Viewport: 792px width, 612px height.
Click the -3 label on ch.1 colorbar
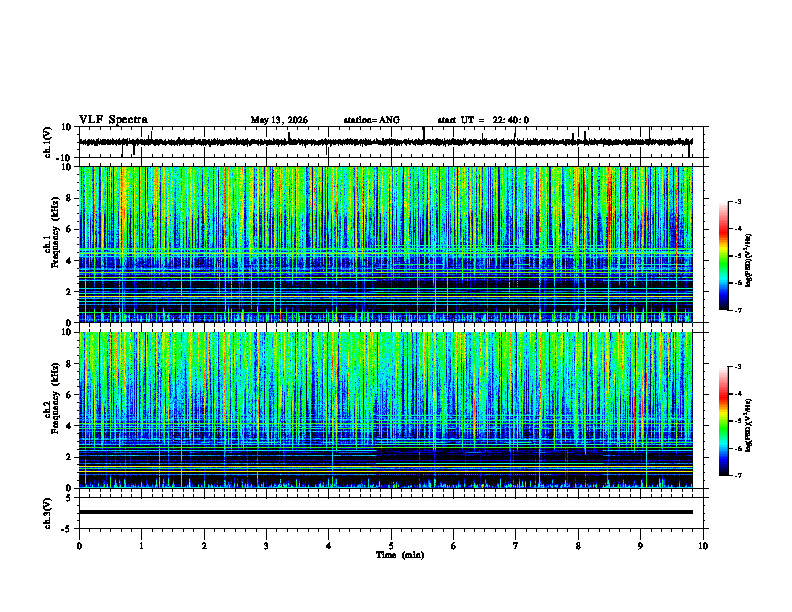737,201
